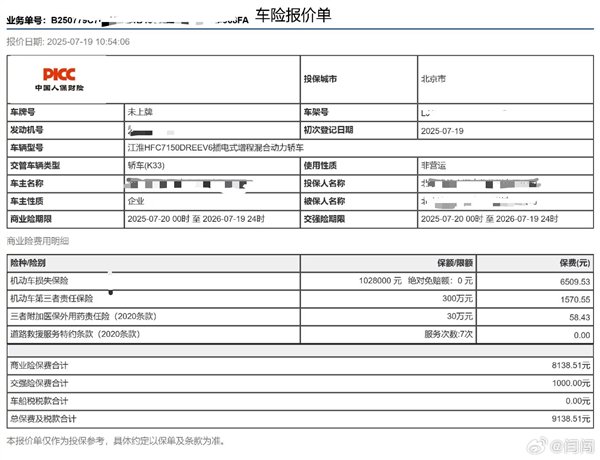Click the 车辆型号 江淮HFC7150DREEV6 cell
Viewport: 600px width, 460px height.
359,148
